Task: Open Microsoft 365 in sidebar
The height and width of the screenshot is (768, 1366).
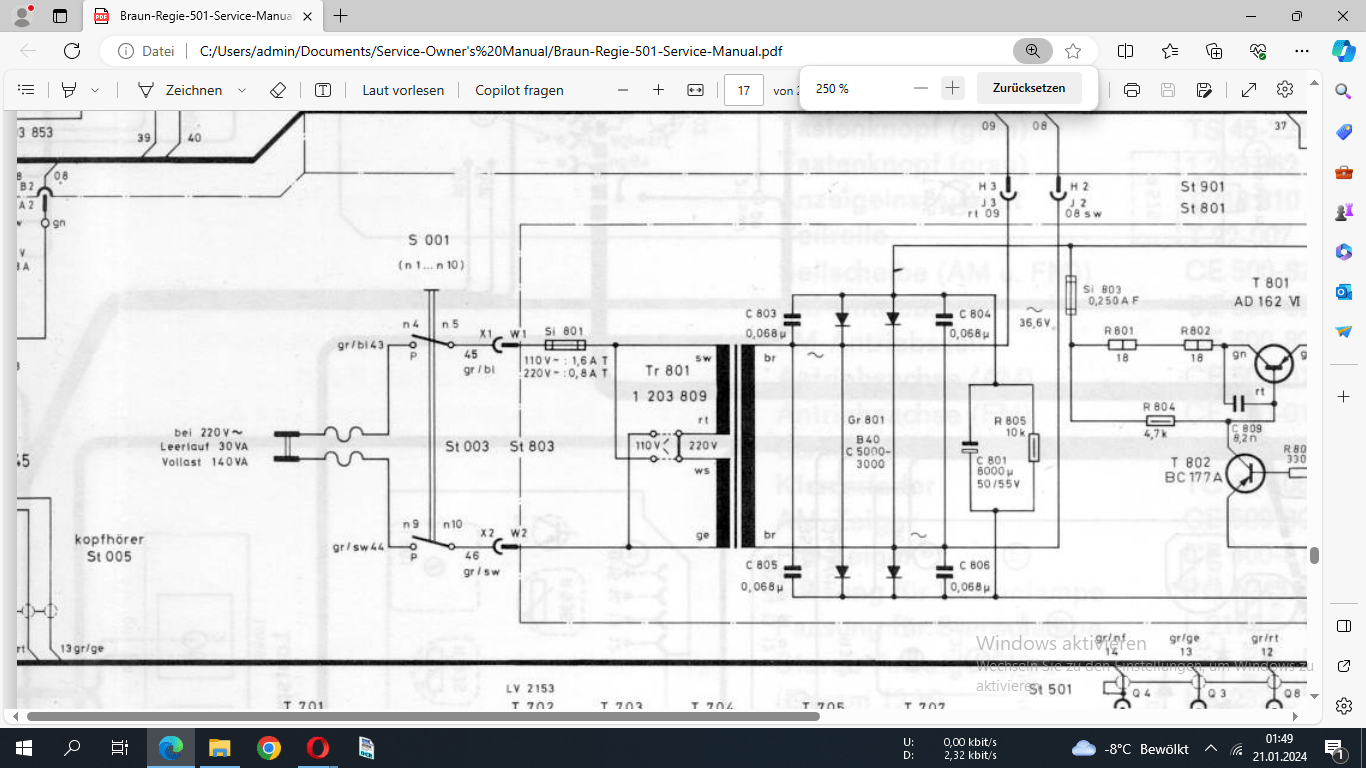Action: (1343, 252)
